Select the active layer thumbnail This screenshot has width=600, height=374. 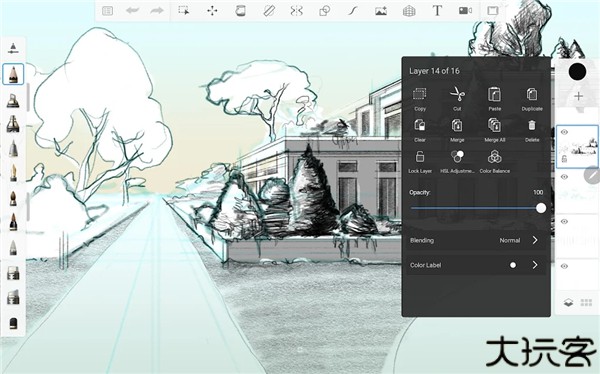(577, 147)
